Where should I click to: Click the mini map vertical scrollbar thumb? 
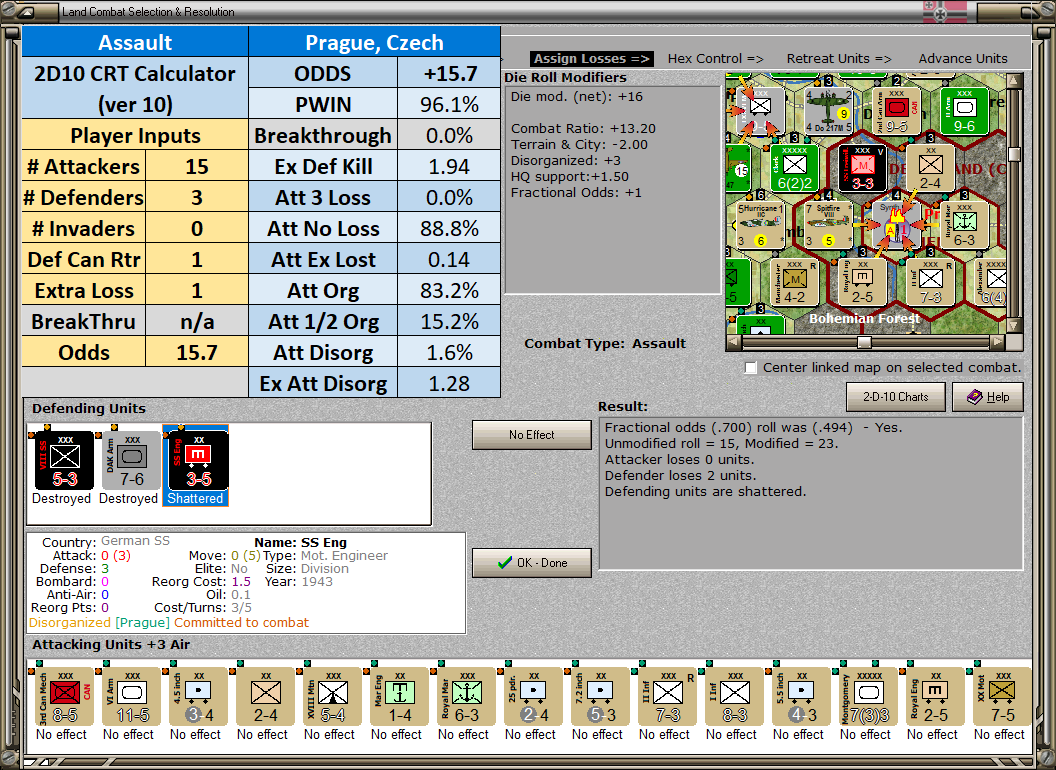tap(1014, 154)
